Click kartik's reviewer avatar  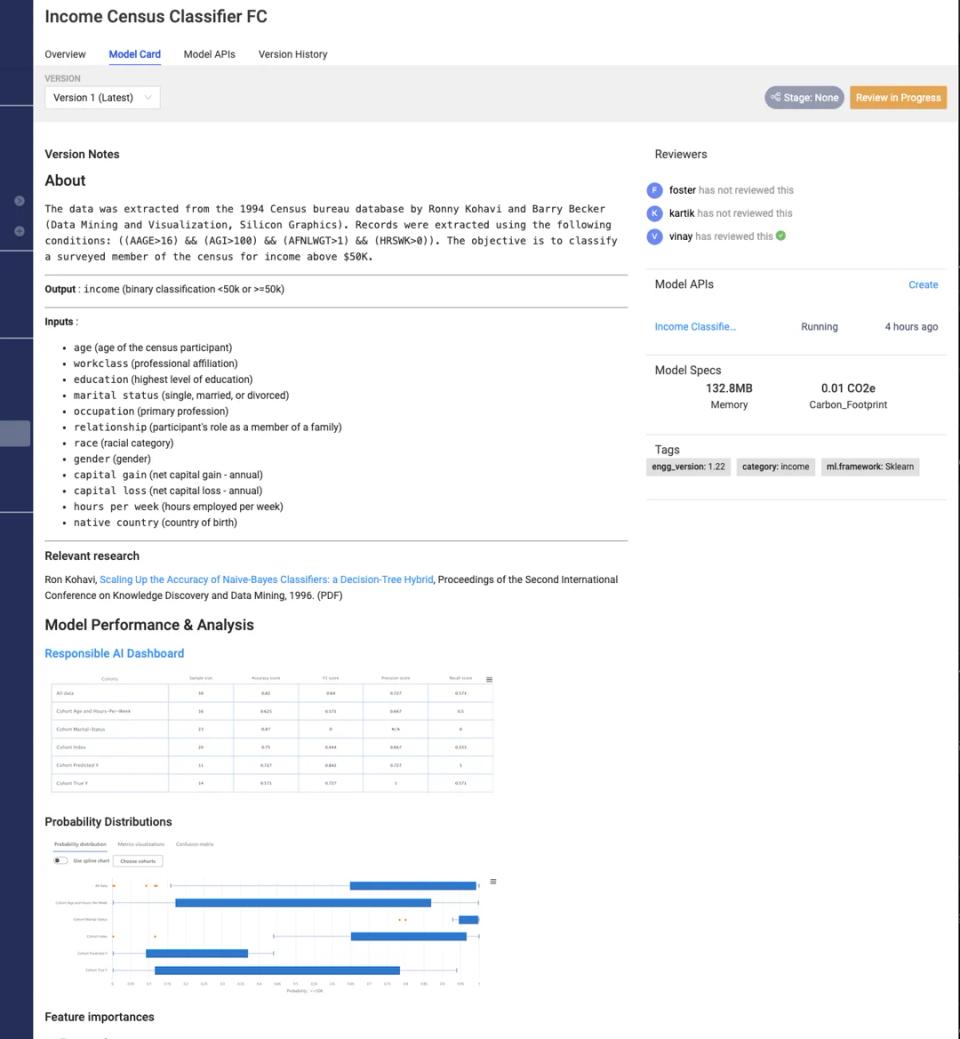[x=655, y=213]
